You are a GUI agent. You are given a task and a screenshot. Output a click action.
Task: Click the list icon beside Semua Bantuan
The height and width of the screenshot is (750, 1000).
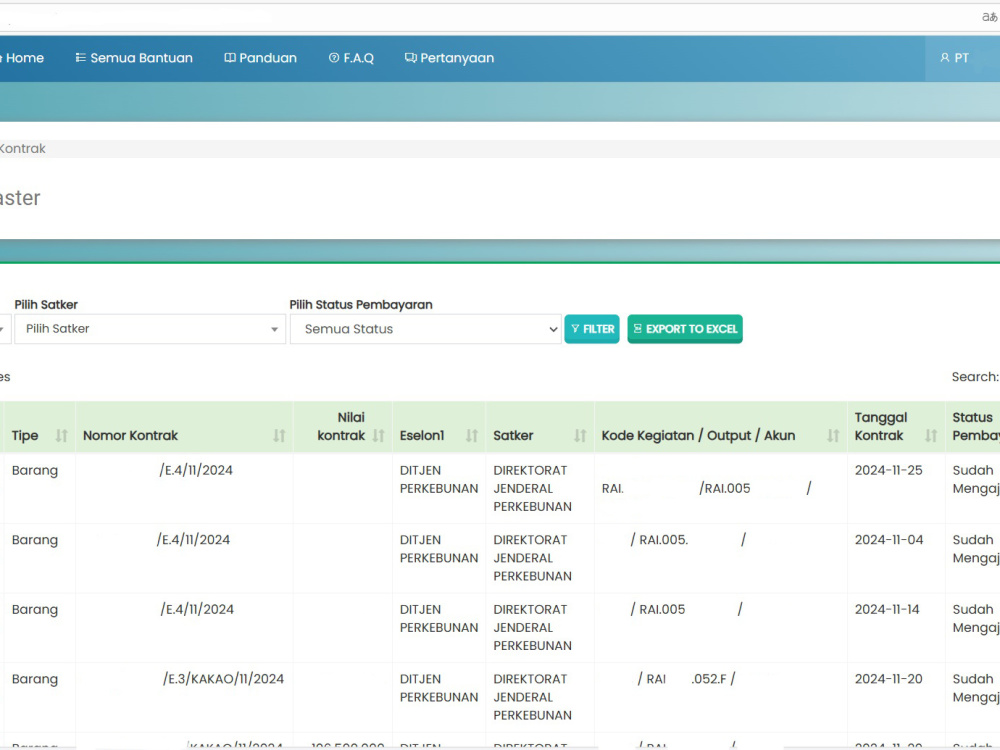80,58
